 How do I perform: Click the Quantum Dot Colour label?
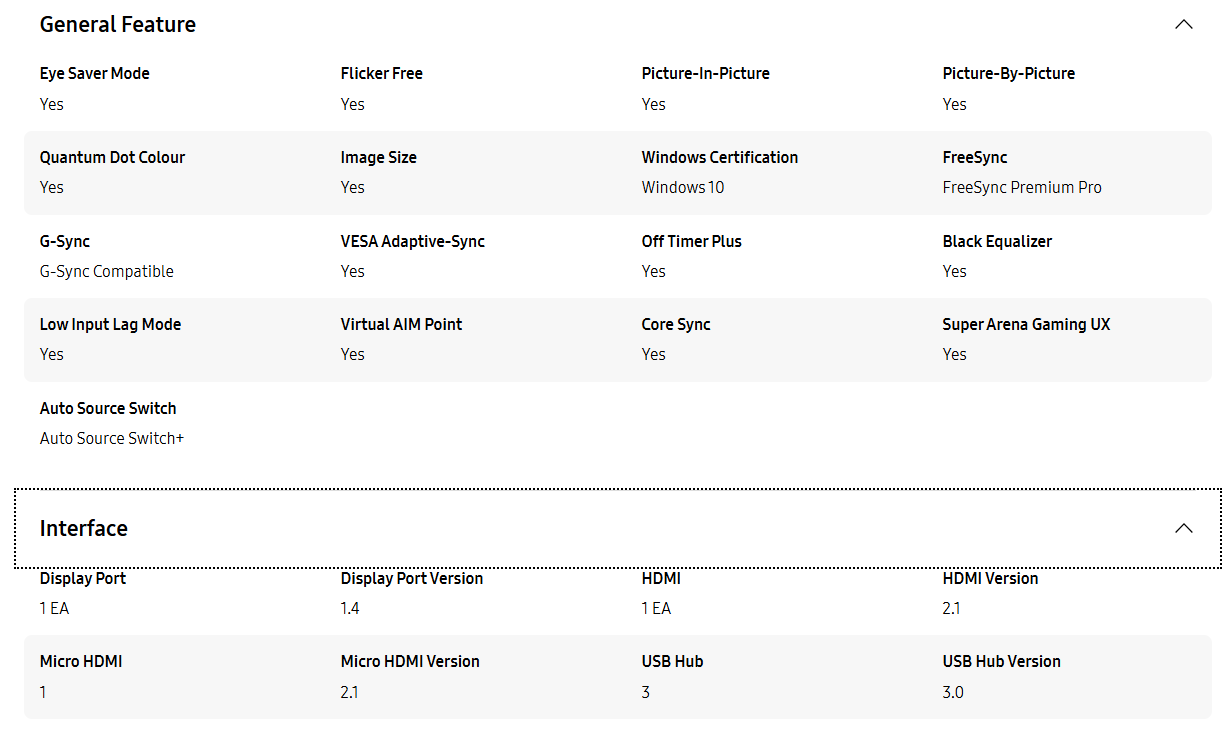pyautogui.click(x=112, y=157)
